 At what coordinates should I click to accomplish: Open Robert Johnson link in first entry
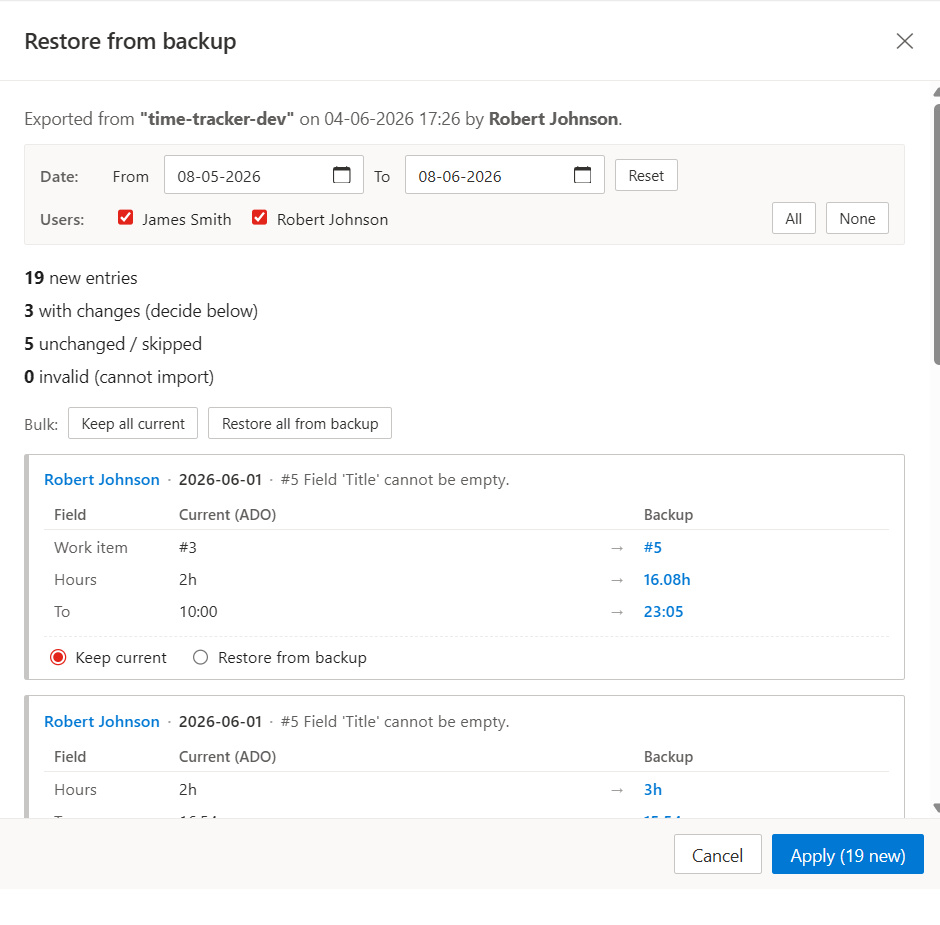[102, 480]
